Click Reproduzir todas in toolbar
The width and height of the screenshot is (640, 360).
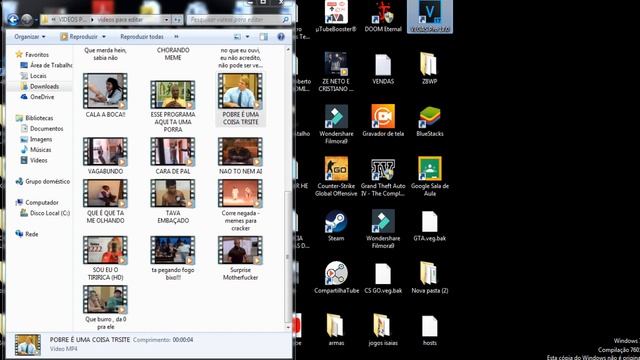(x=142, y=37)
